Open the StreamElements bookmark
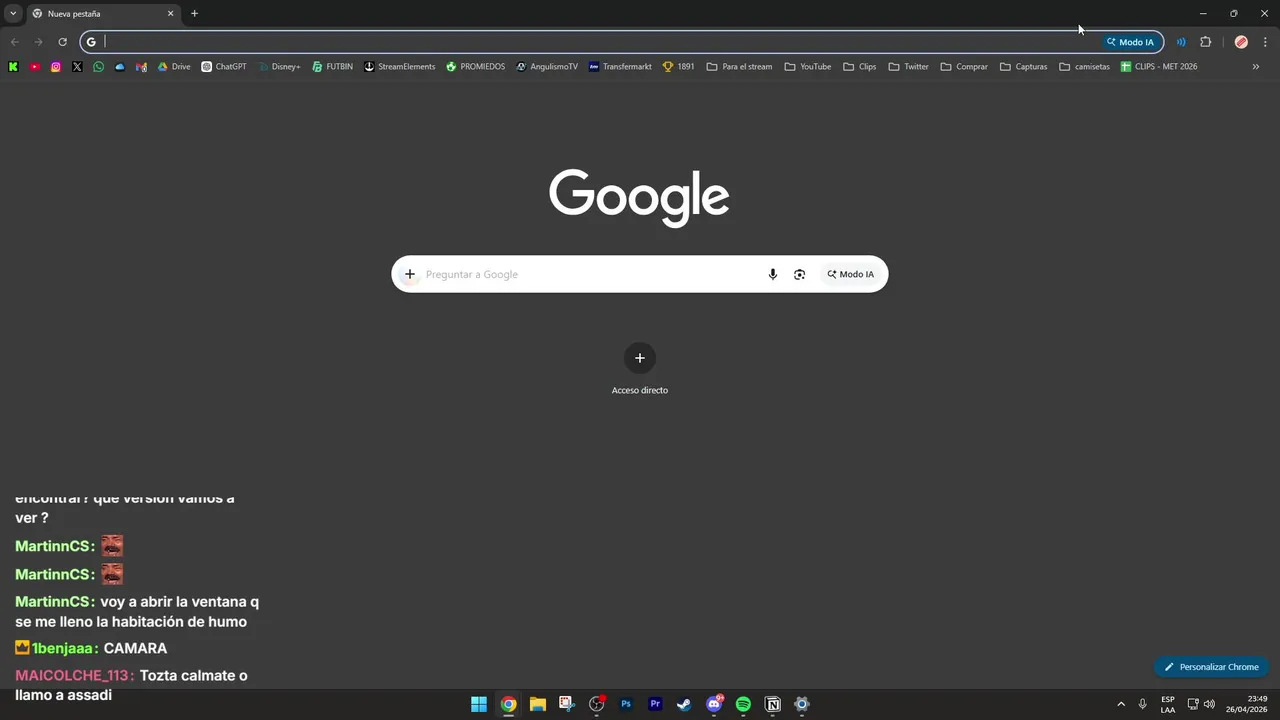1280x720 pixels. pyautogui.click(x=399, y=67)
